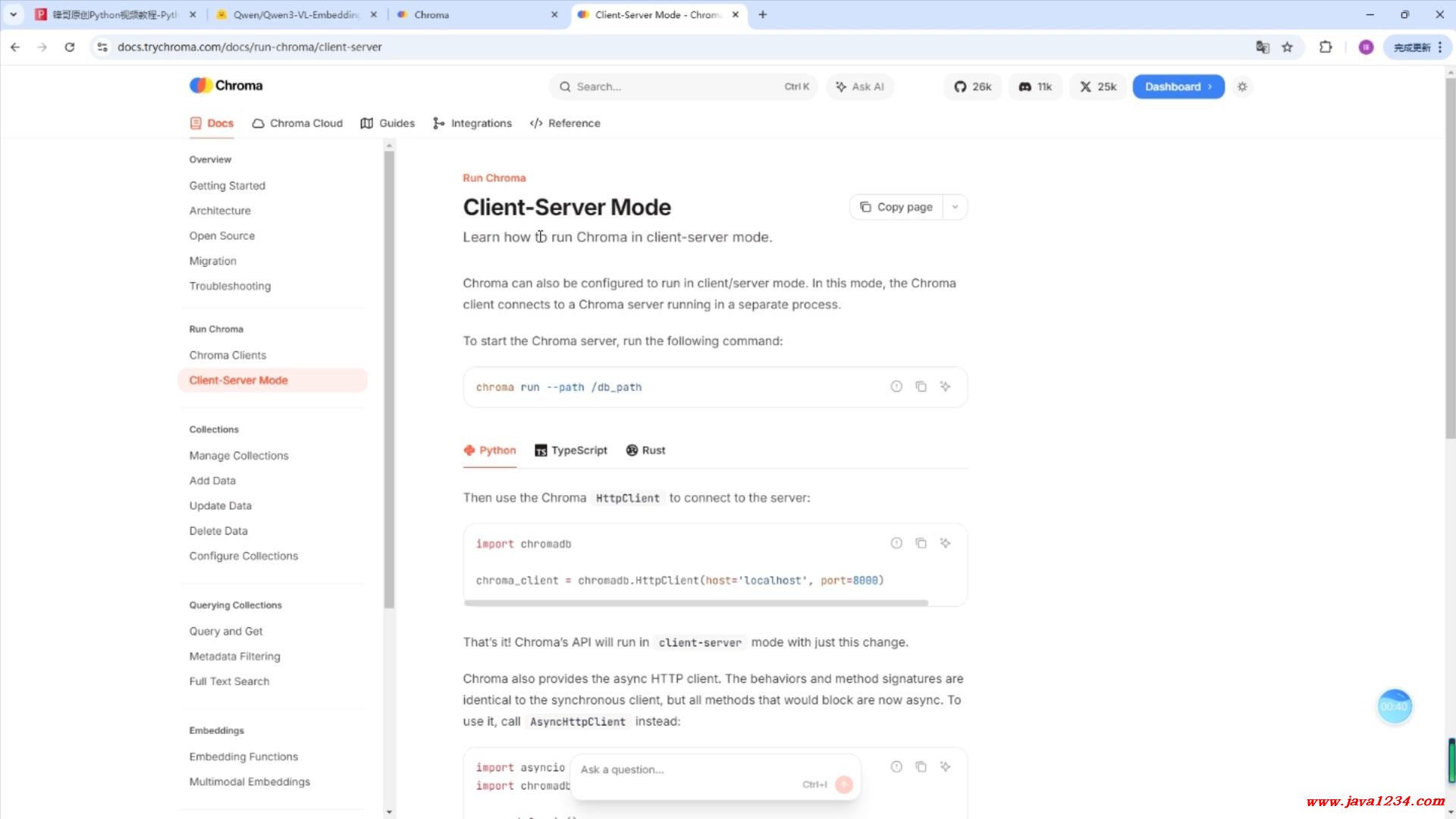Copy the chroma run command code
Image resolution: width=1456 pixels, height=819 pixels.
[921, 387]
